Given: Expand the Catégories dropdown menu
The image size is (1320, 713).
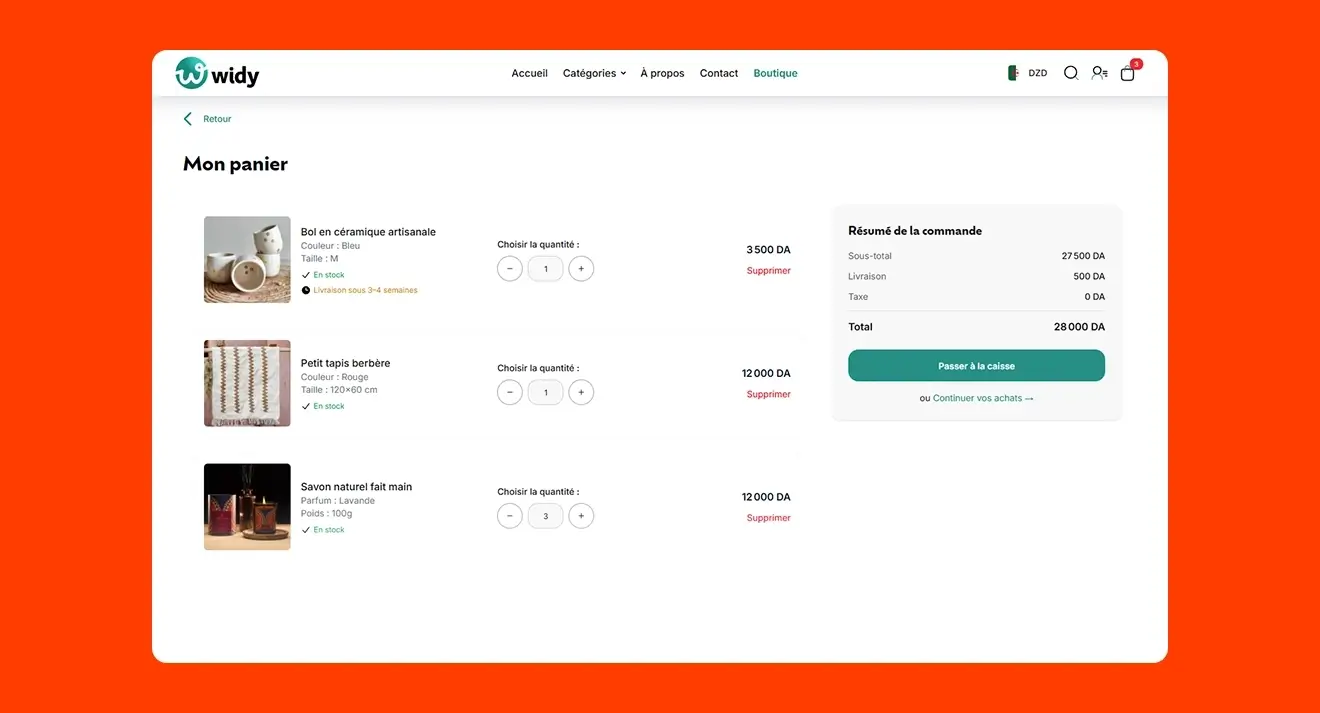Looking at the screenshot, I should tap(594, 73).
